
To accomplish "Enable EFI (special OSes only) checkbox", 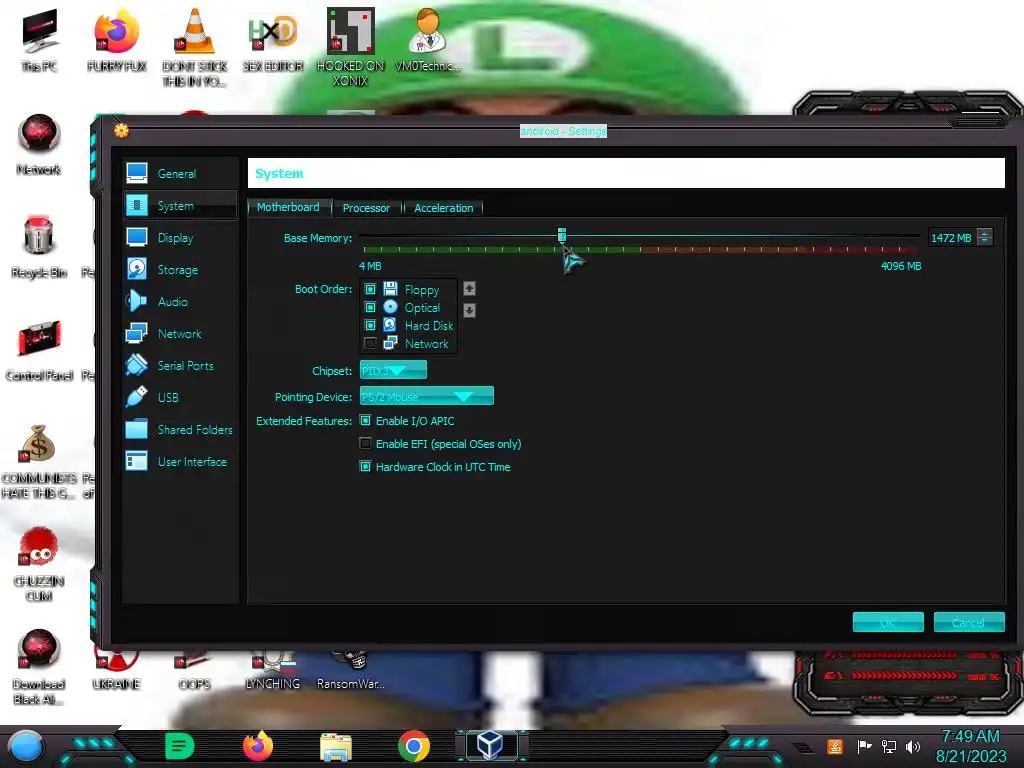I will click(x=366, y=443).
